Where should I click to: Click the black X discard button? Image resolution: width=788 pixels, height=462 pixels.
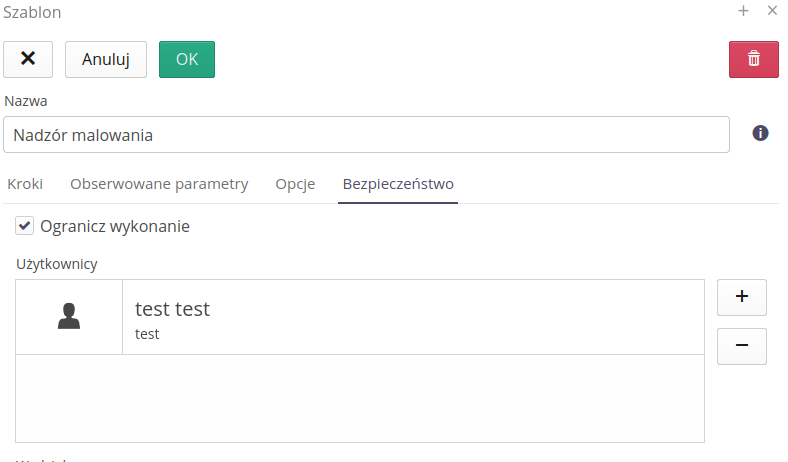click(29, 59)
